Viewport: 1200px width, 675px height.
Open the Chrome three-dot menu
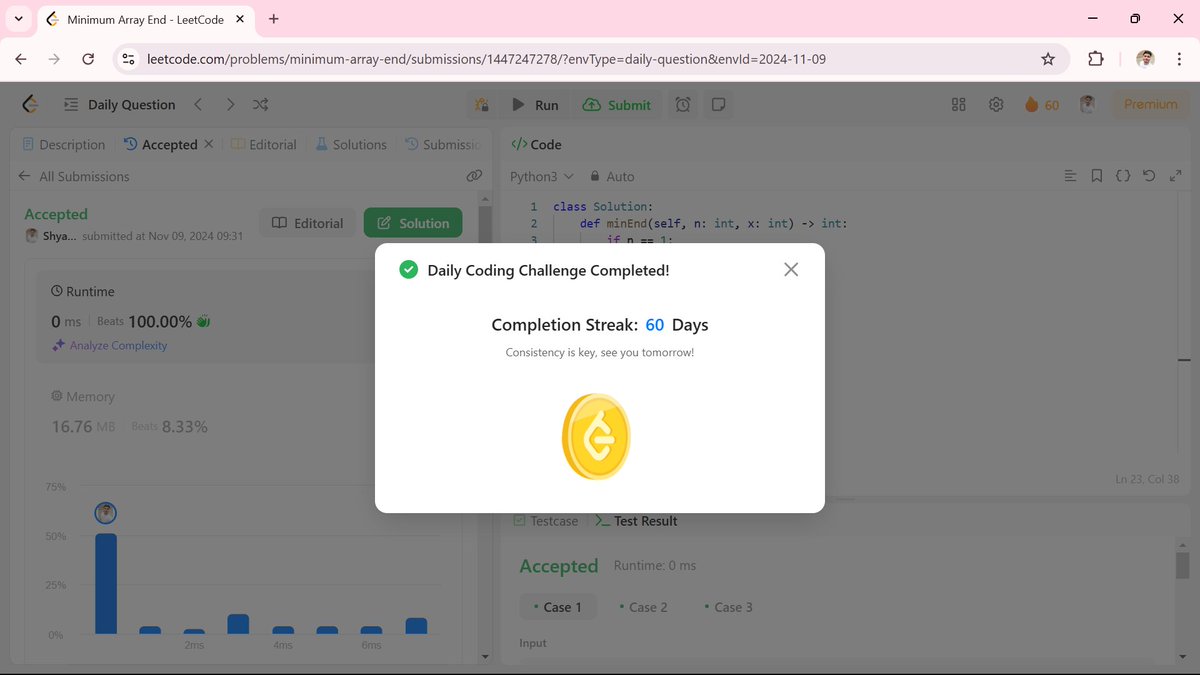[1180, 59]
